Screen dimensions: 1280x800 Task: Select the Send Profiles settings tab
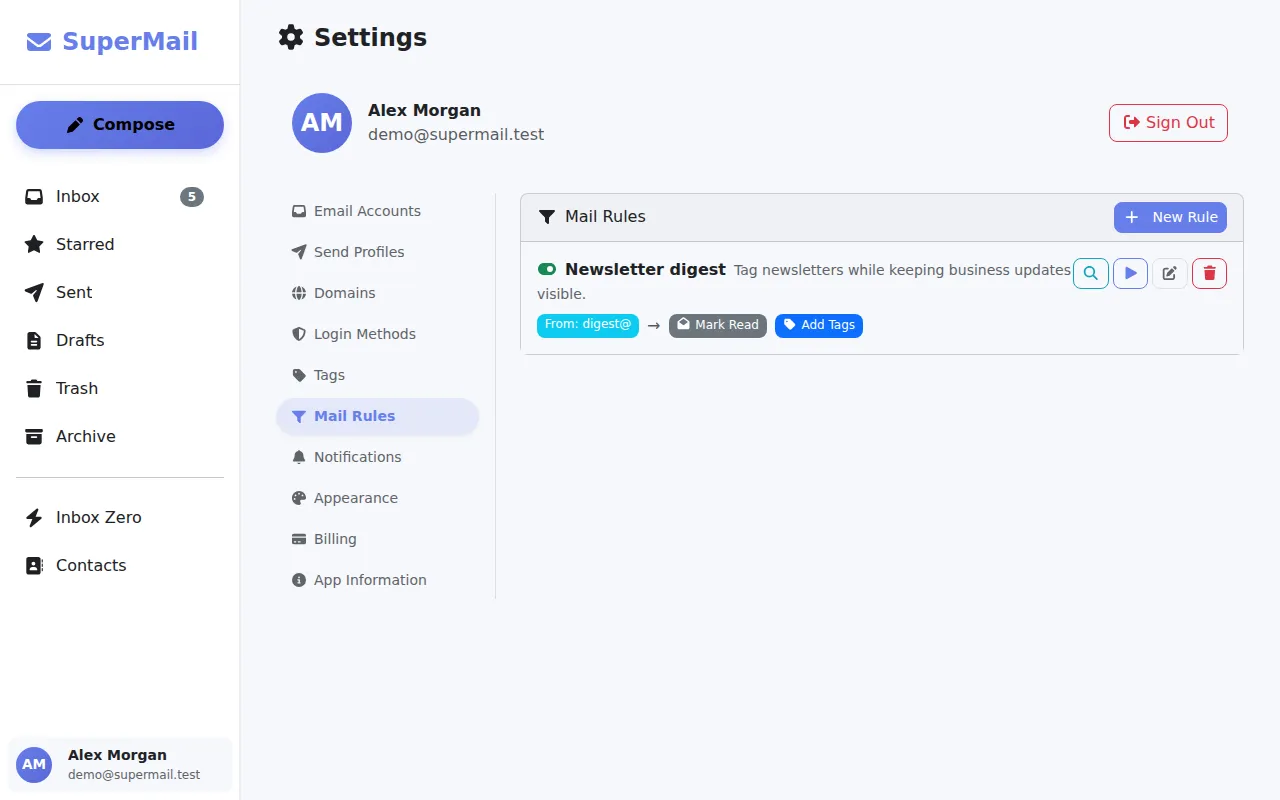[378, 252]
